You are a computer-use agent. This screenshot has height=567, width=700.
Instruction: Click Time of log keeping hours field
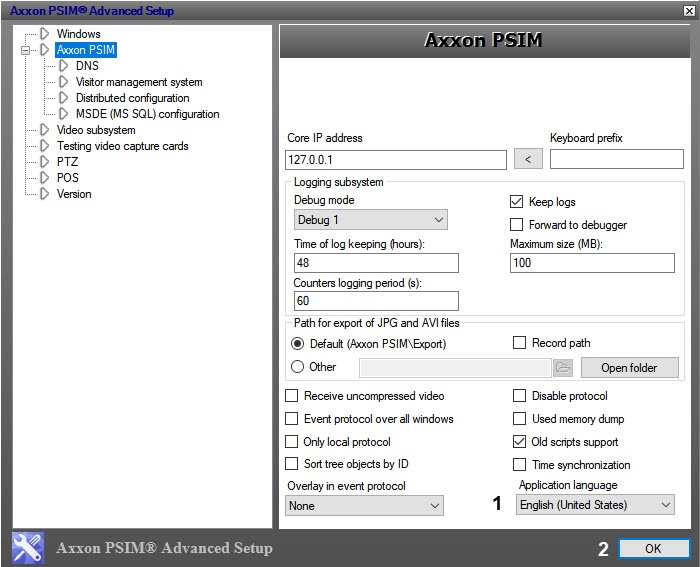pyautogui.click(x=376, y=263)
